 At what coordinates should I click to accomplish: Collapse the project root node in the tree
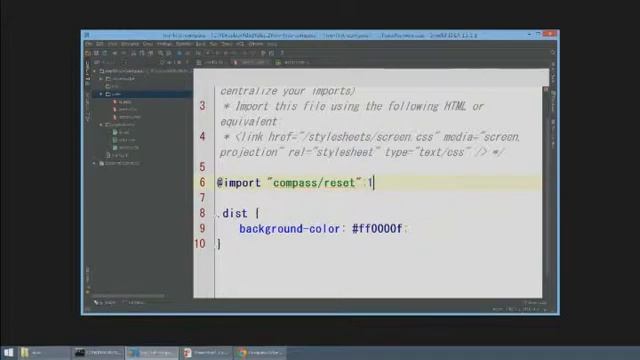coord(95,71)
